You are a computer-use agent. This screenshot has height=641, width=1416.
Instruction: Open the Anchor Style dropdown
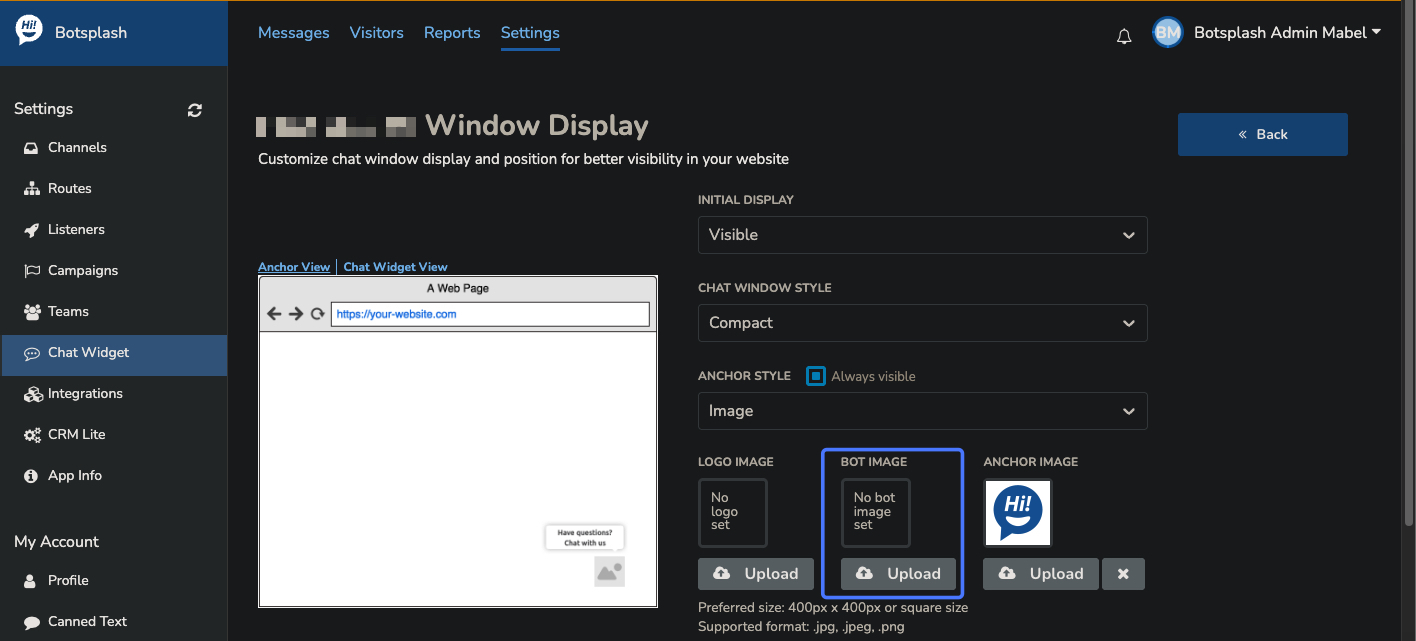point(922,411)
